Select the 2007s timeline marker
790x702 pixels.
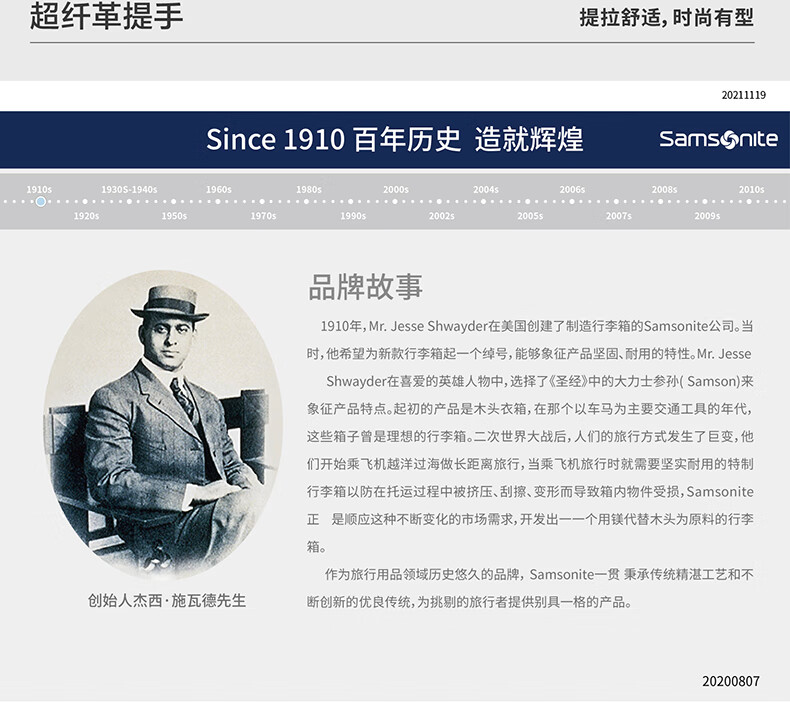pos(616,202)
